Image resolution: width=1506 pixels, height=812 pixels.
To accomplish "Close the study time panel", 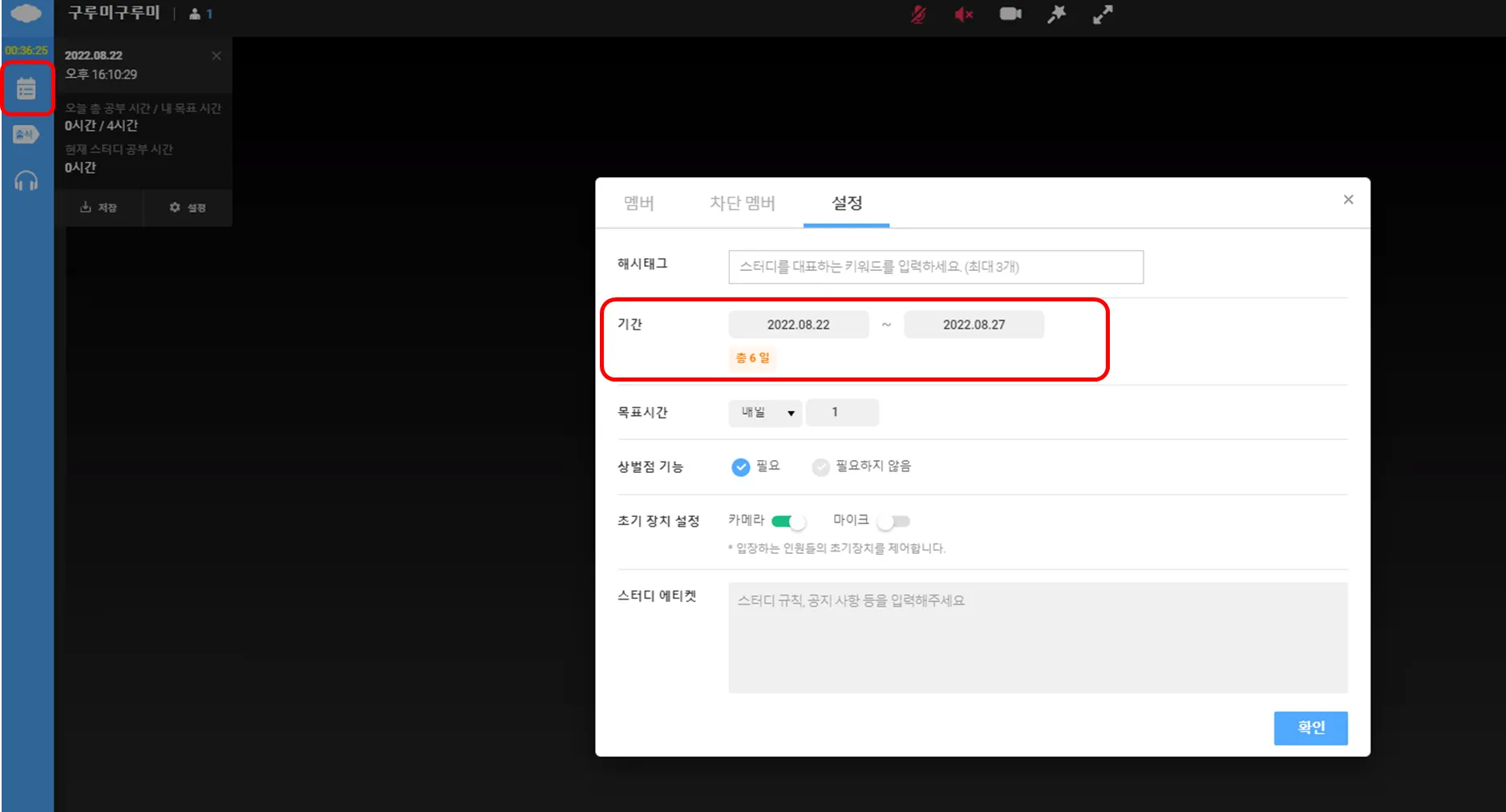I will coord(217,55).
